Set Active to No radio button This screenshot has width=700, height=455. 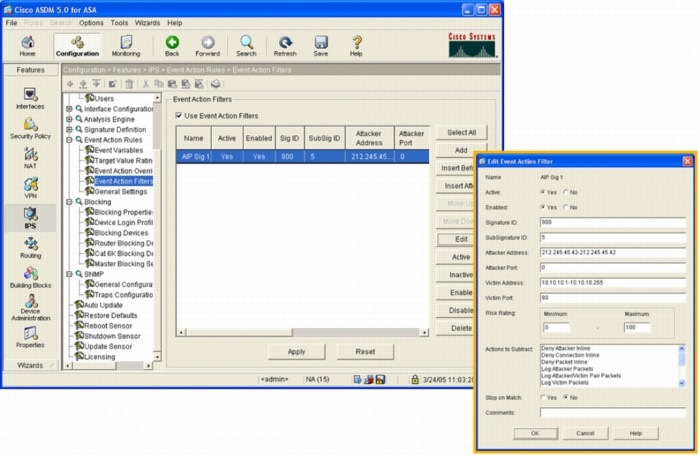coord(566,192)
